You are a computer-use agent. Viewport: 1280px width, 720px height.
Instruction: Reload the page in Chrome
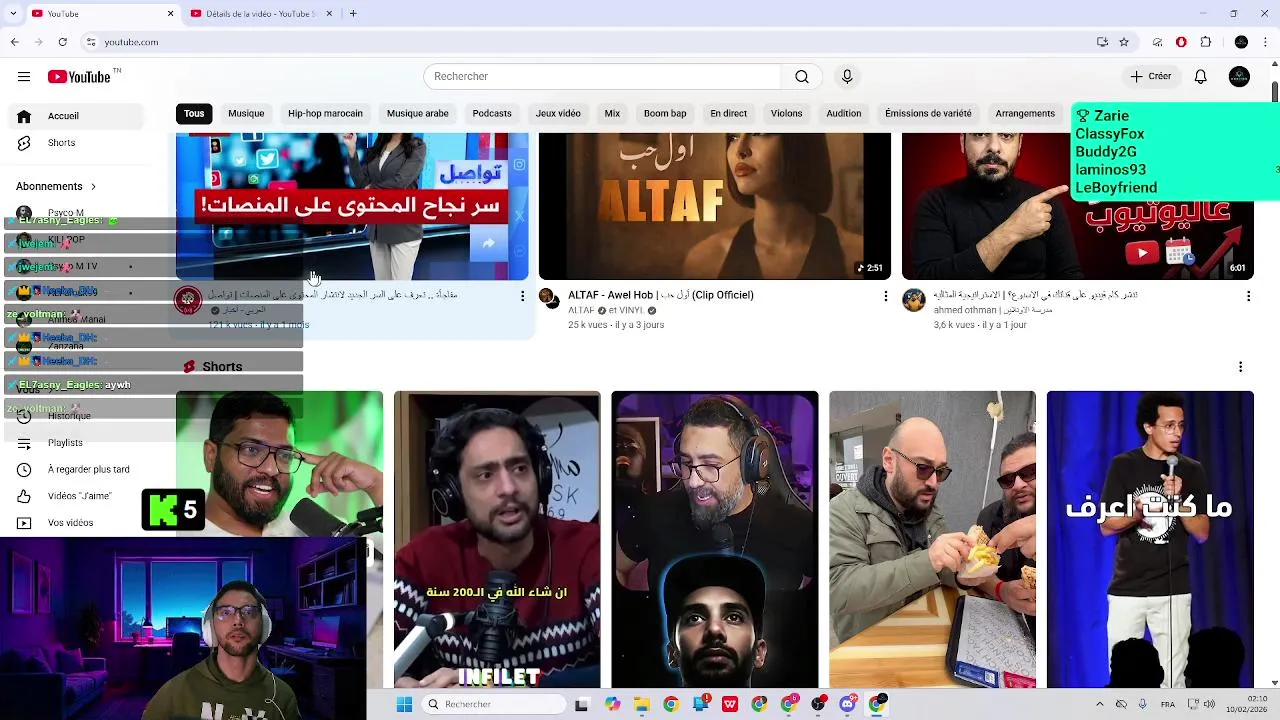click(62, 42)
